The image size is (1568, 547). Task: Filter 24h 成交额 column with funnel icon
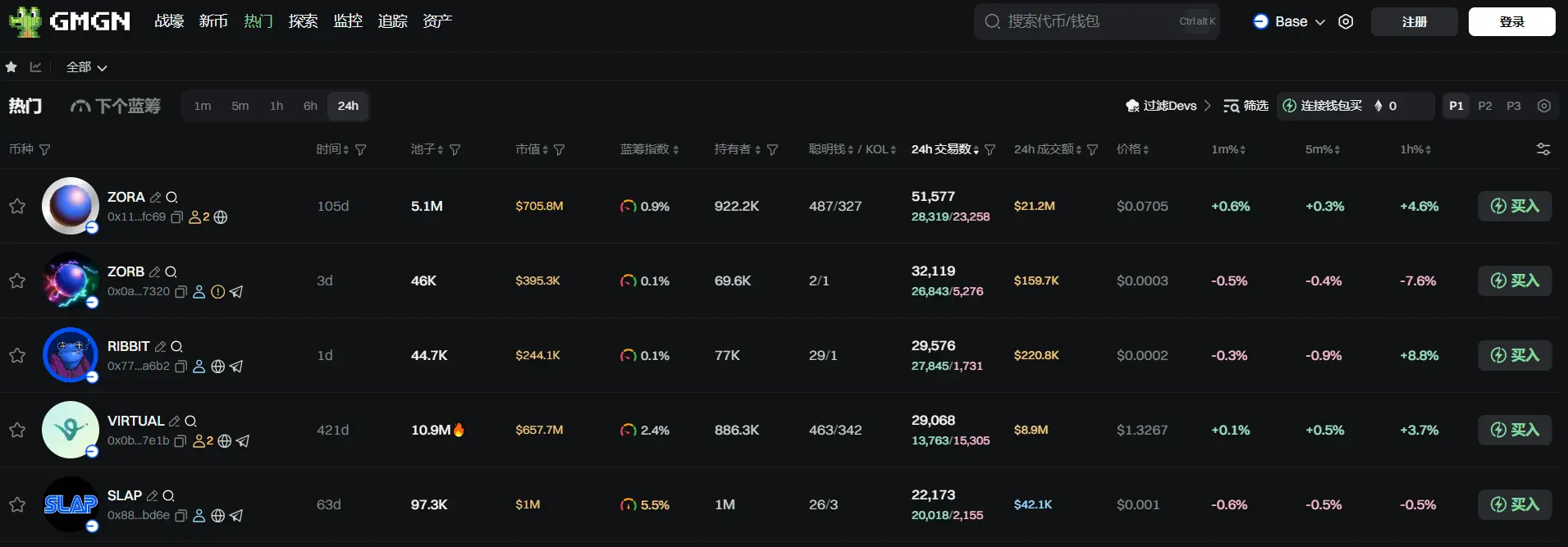[1092, 150]
